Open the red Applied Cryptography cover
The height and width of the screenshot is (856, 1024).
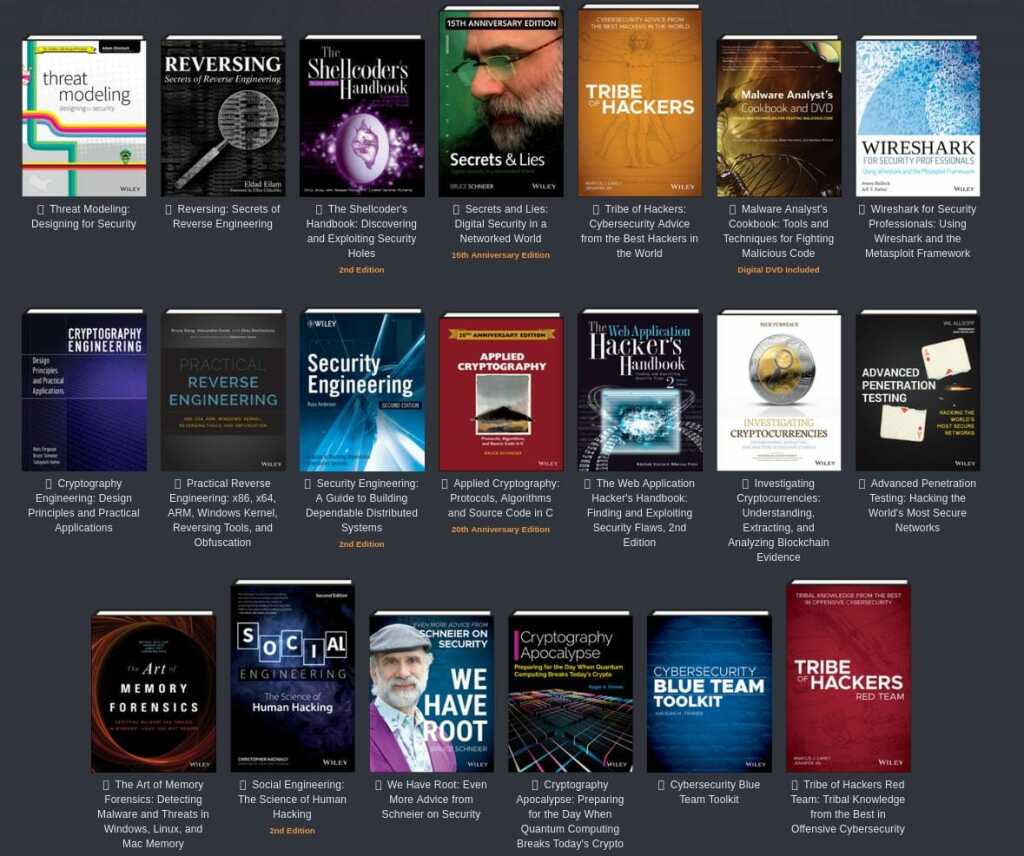coord(501,392)
